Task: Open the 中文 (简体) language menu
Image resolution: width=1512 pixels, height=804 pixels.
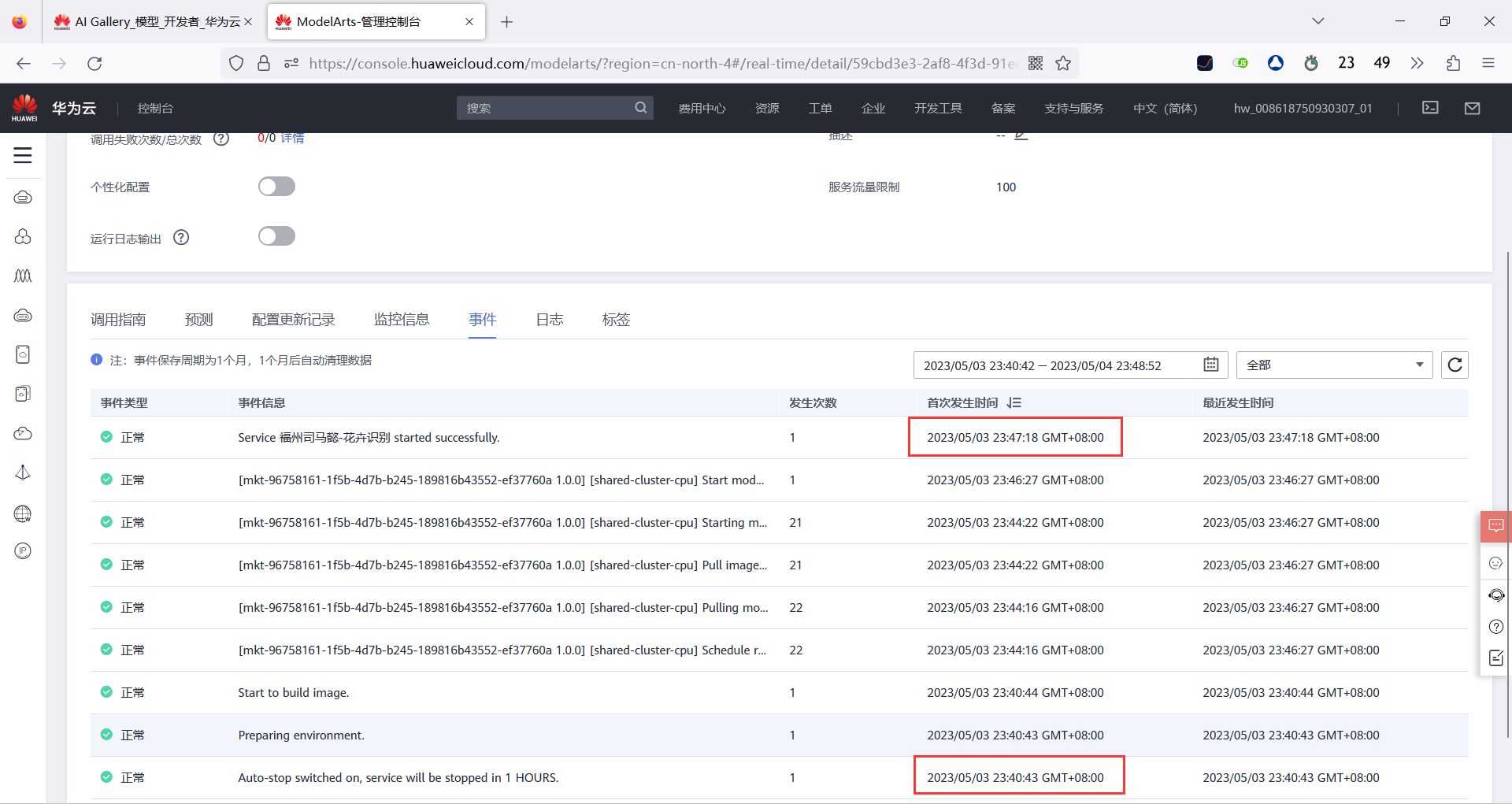Action: 1165,108
